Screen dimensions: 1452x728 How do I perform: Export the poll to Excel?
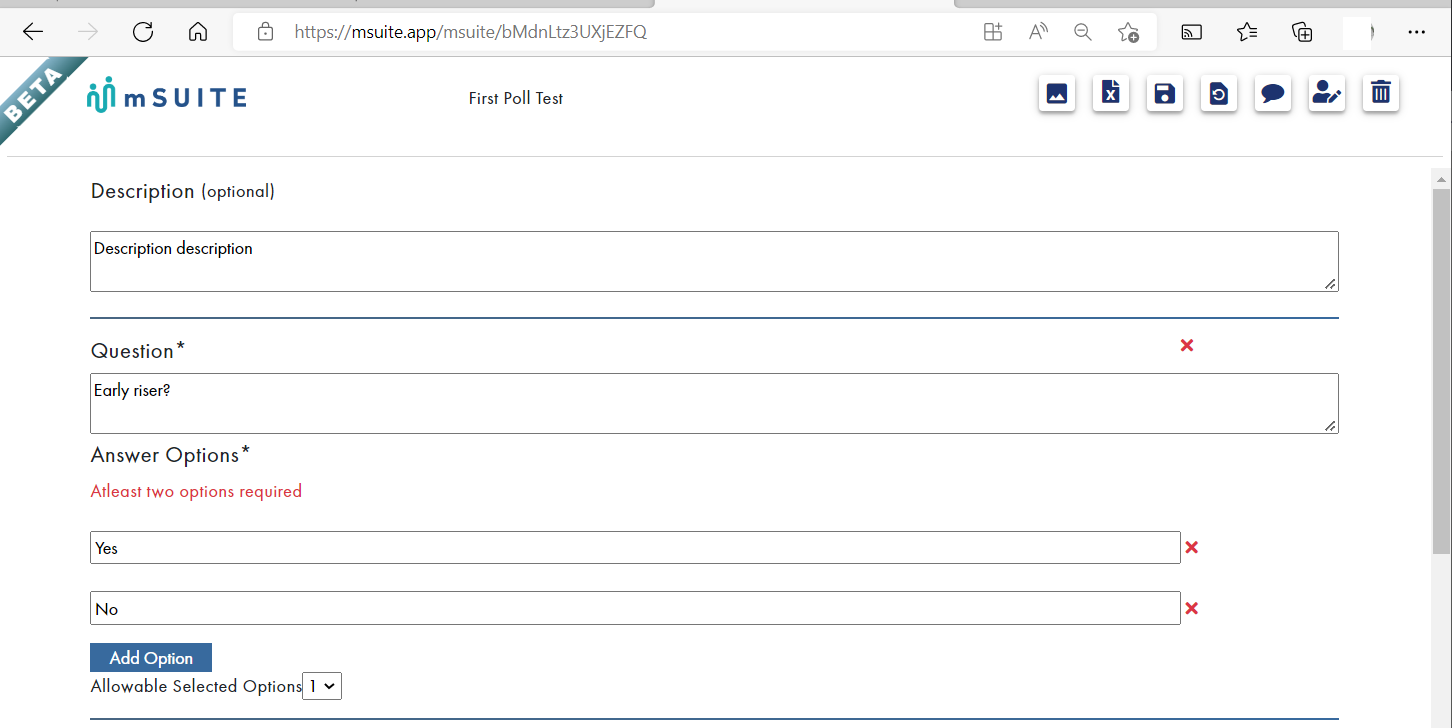coord(1111,93)
